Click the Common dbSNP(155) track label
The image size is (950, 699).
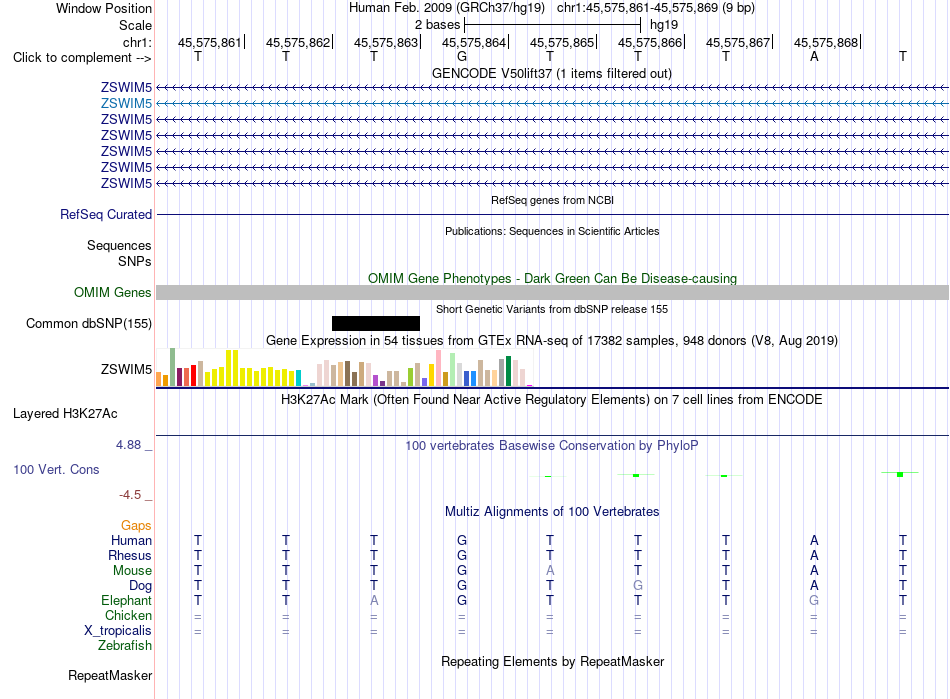[x=88, y=323]
